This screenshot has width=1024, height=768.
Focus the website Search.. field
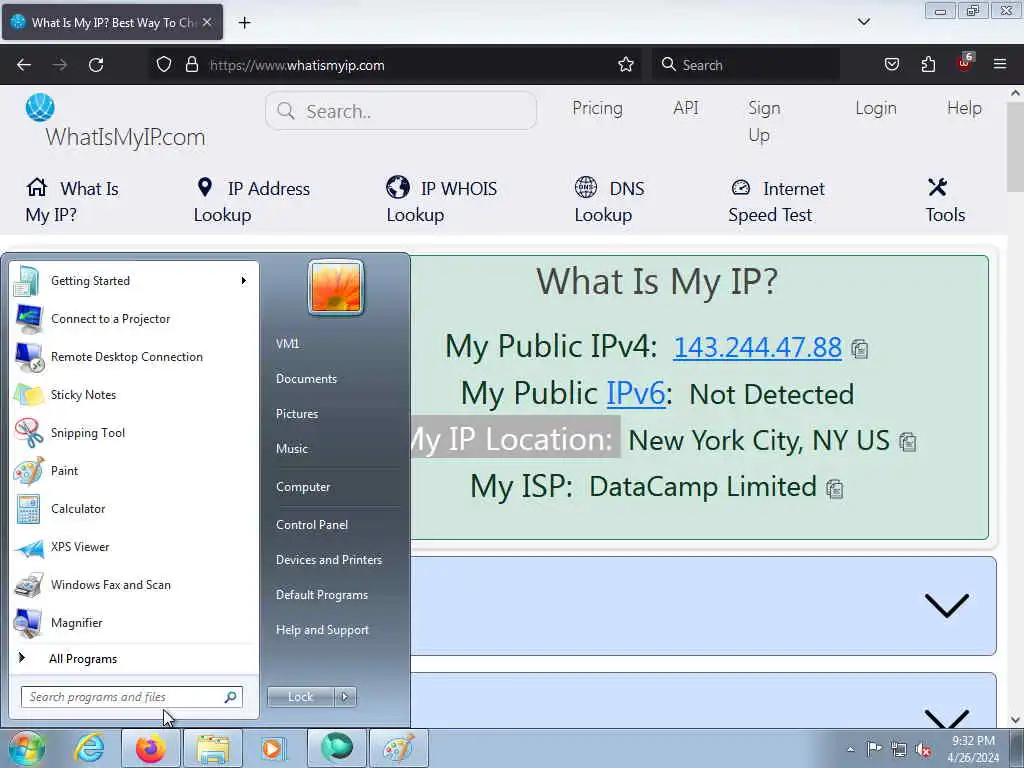pos(401,111)
